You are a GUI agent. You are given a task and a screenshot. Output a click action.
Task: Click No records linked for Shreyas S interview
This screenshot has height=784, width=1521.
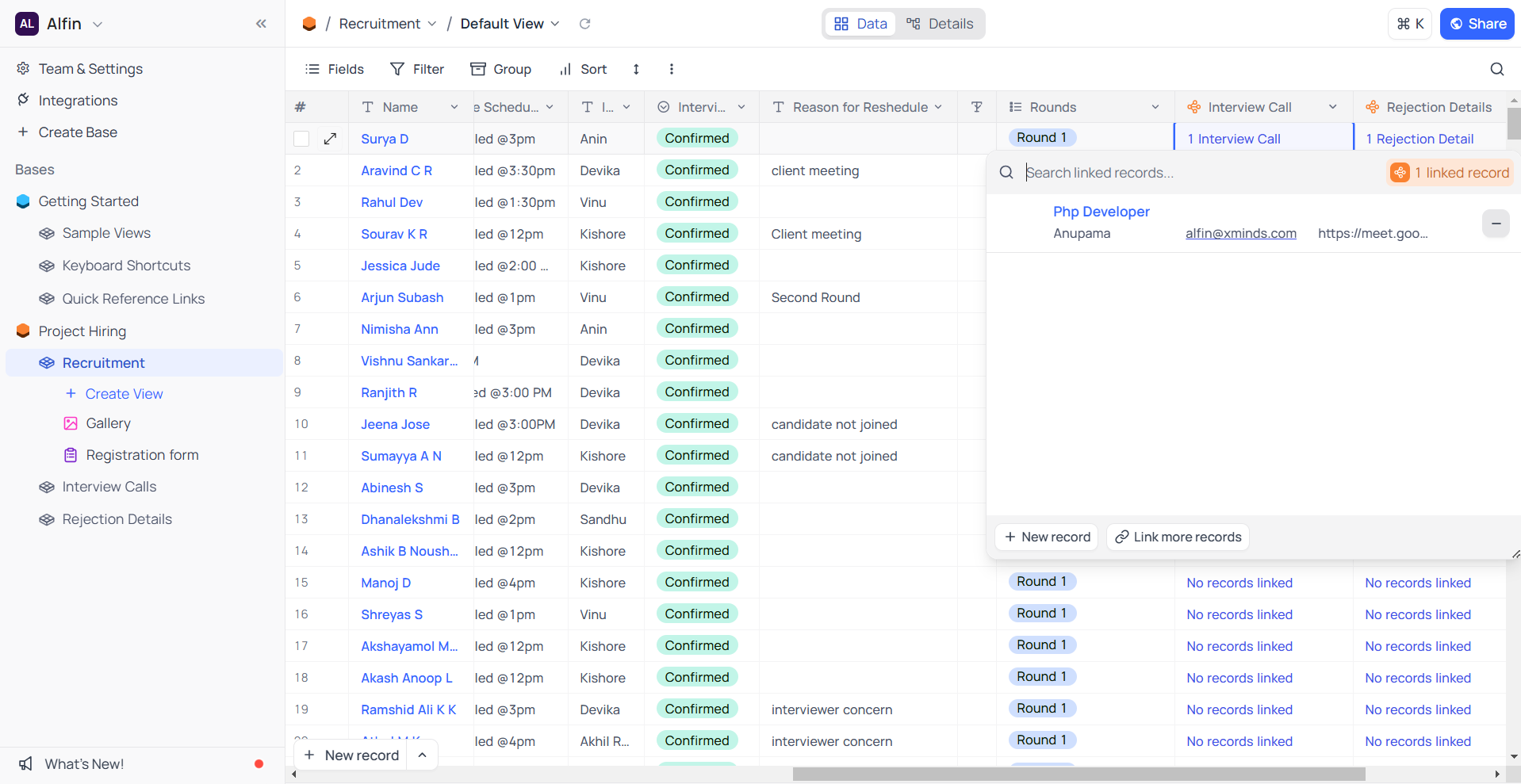click(1239, 614)
